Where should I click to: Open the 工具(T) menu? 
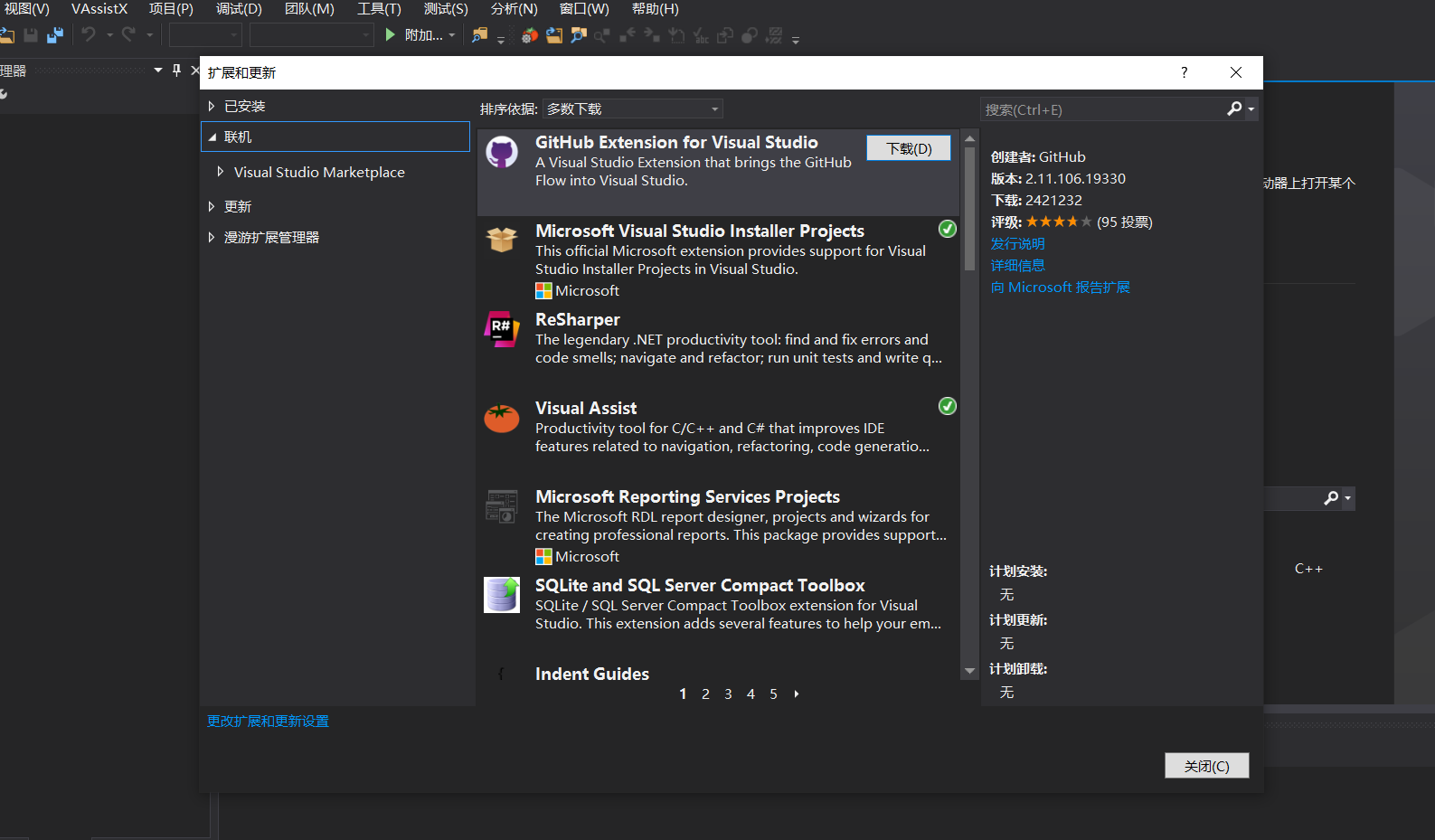tap(379, 9)
